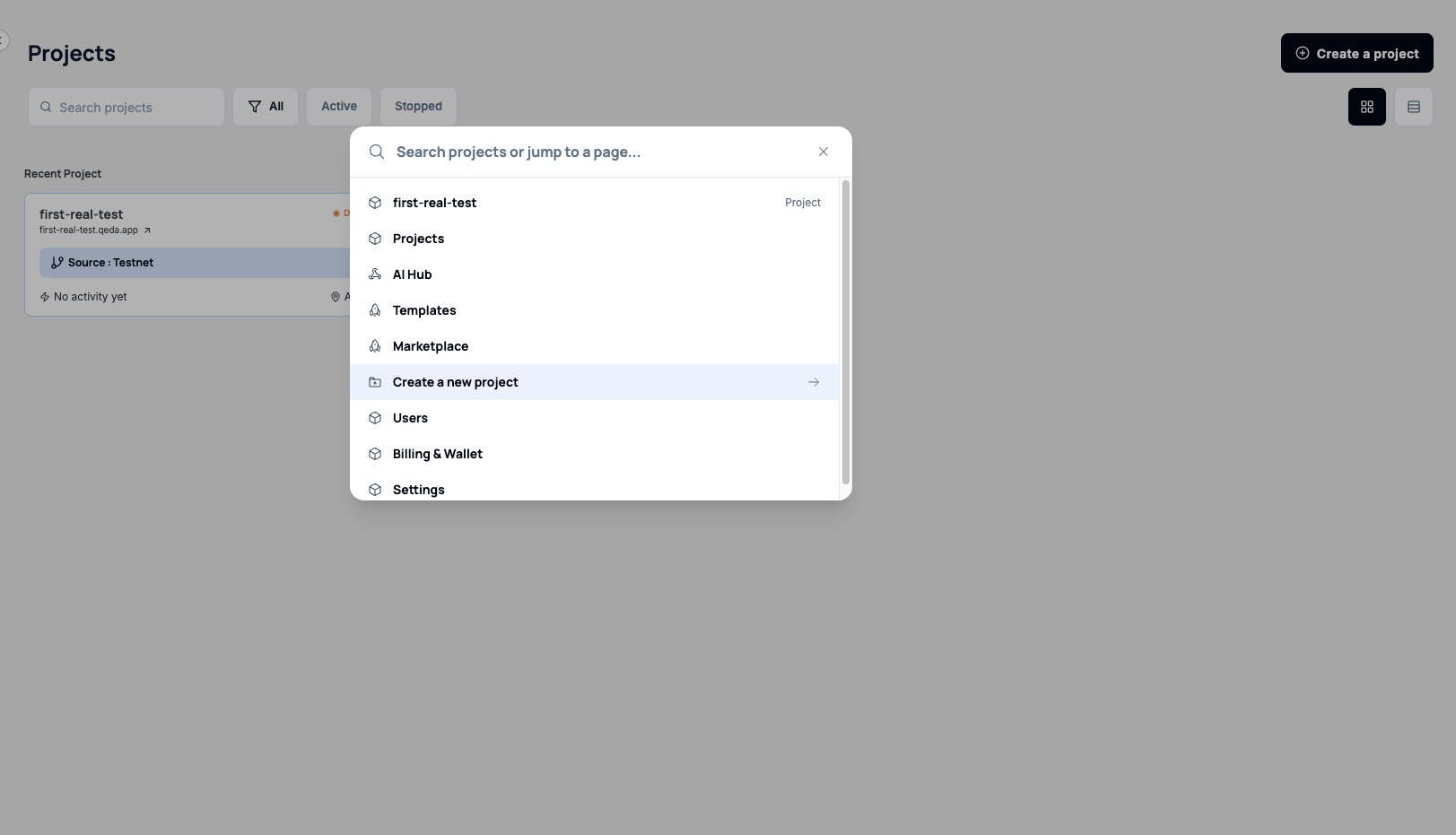Open the Users page
The height and width of the screenshot is (835, 1456).
594,418
